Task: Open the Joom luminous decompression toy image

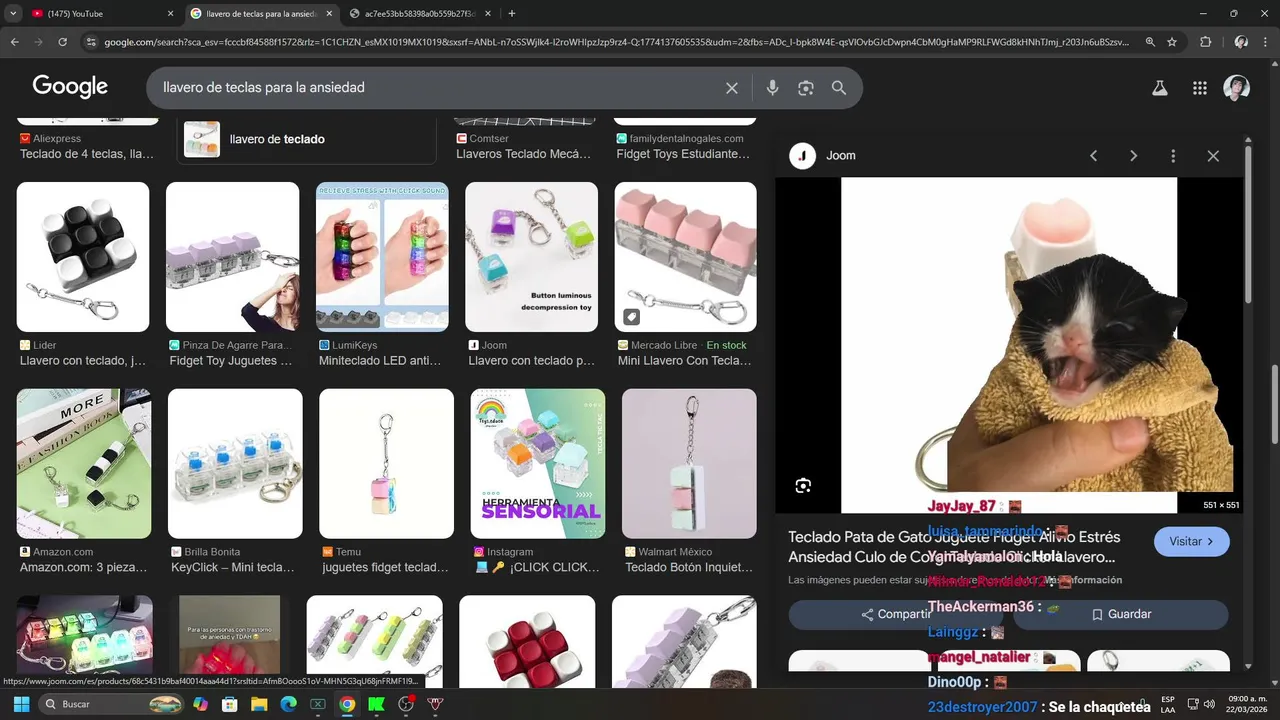Action: click(x=531, y=257)
